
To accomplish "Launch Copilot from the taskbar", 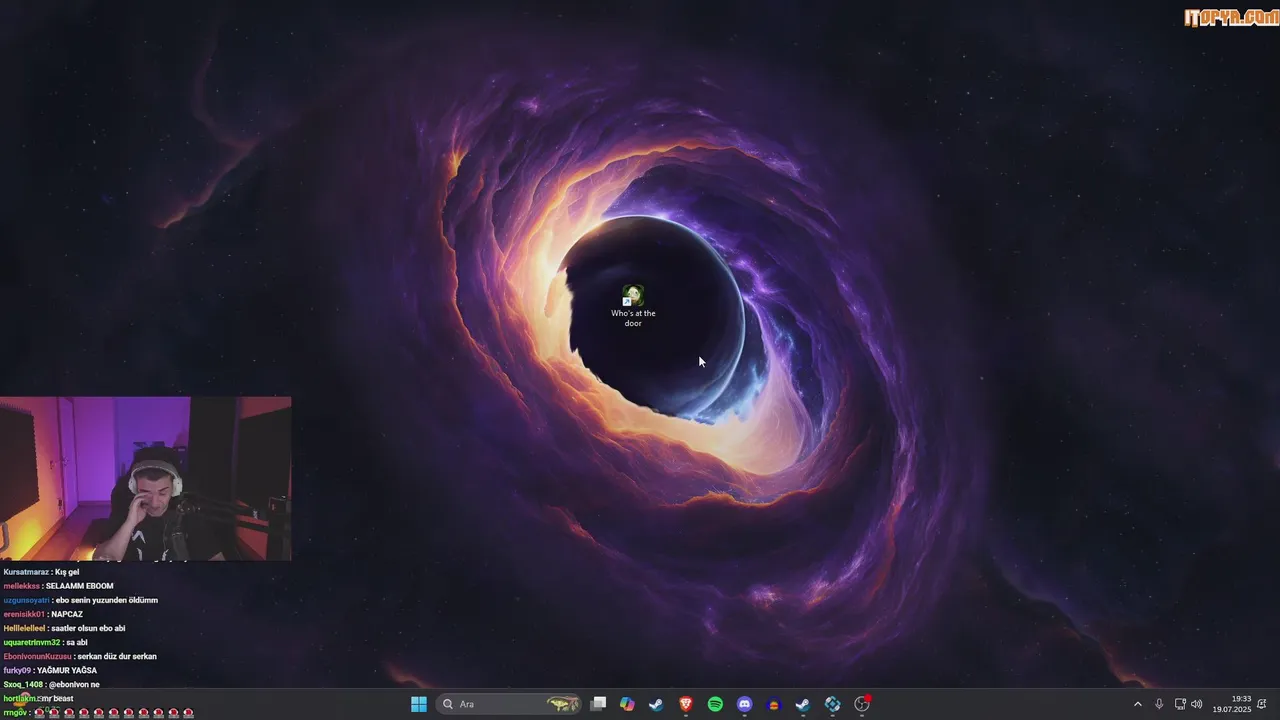I will [x=627, y=704].
